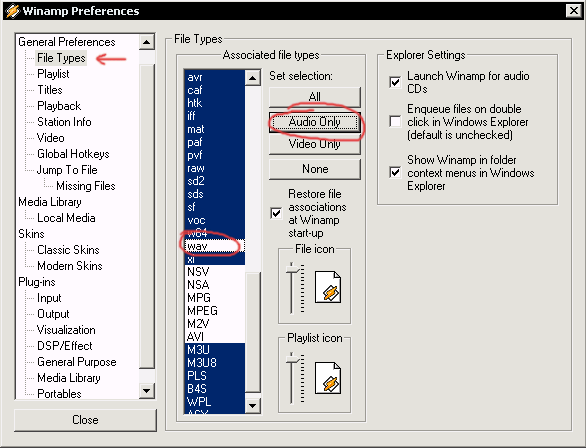Select General Preferences in the tree
Screen dimensions: 586x448
coord(67,42)
